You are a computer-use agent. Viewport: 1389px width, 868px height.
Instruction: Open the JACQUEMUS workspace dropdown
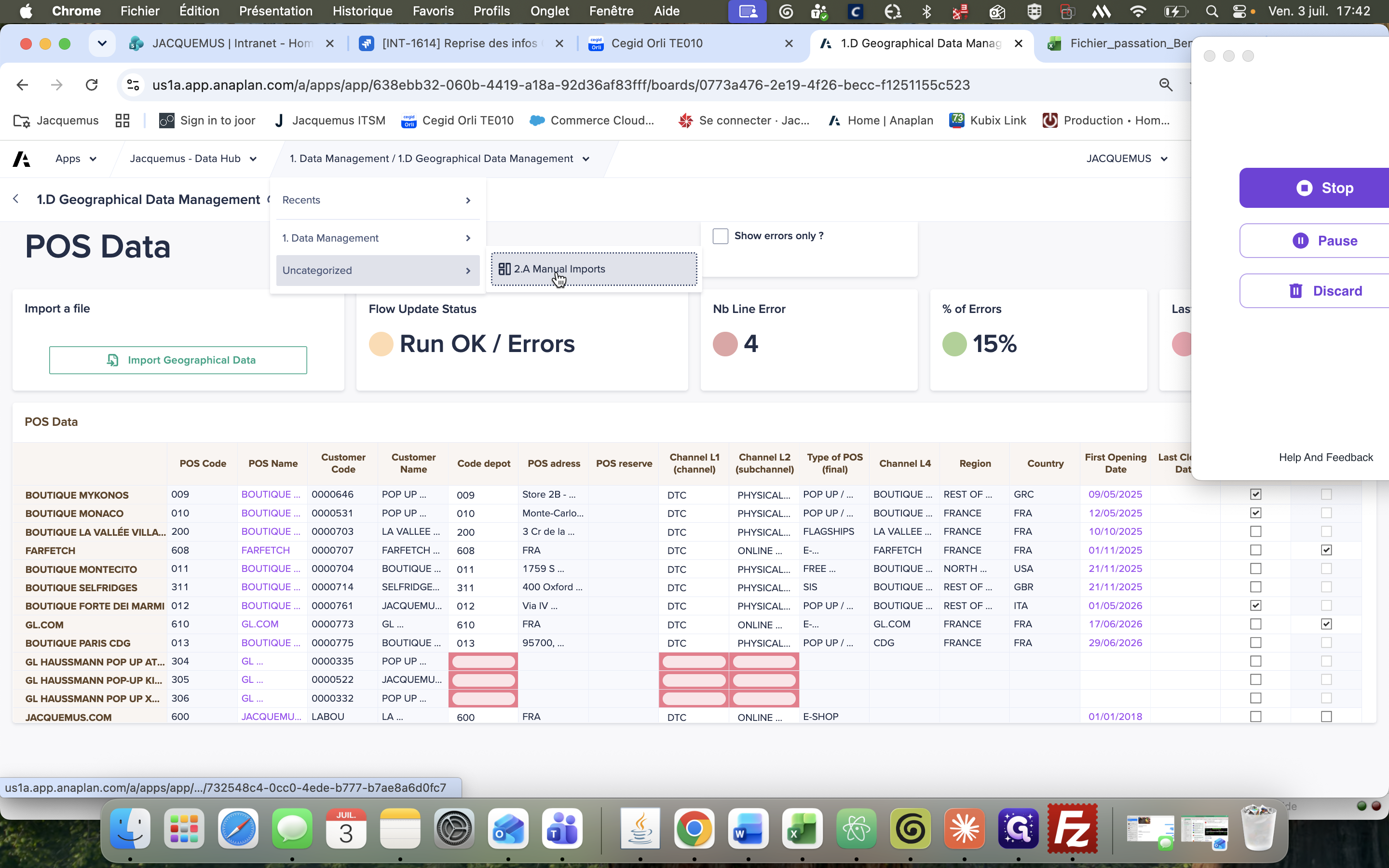pyautogui.click(x=1127, y=159)
